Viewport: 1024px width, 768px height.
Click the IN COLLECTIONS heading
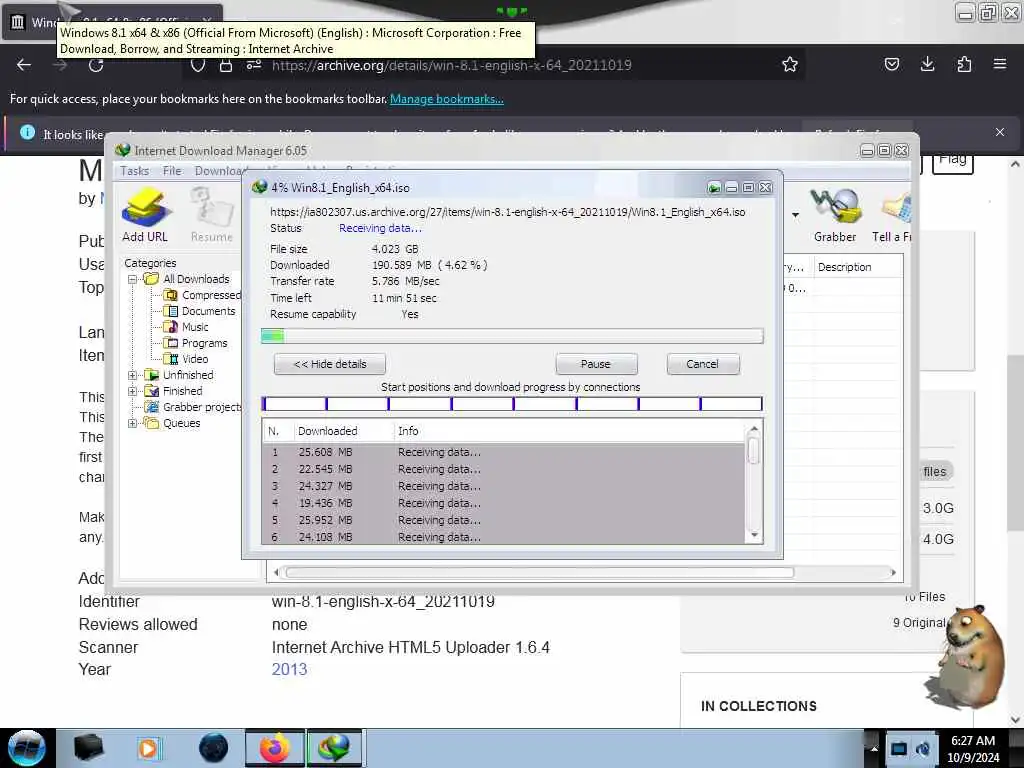pos(759,707)
